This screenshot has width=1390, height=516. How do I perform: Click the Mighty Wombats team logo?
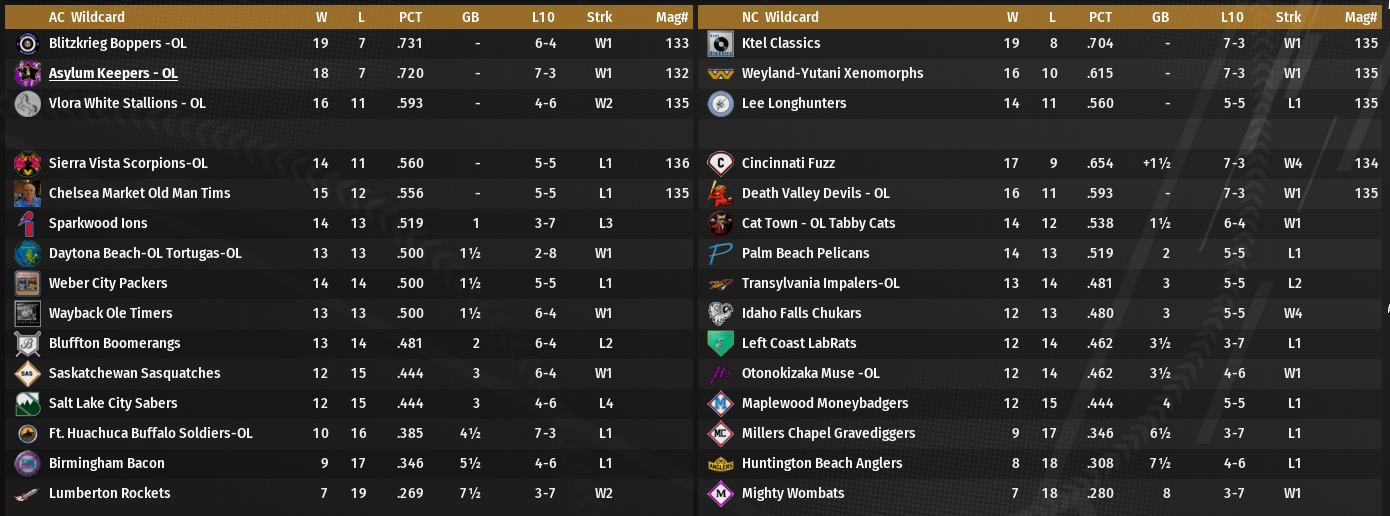pyautogui.click(x=720, y=493)
